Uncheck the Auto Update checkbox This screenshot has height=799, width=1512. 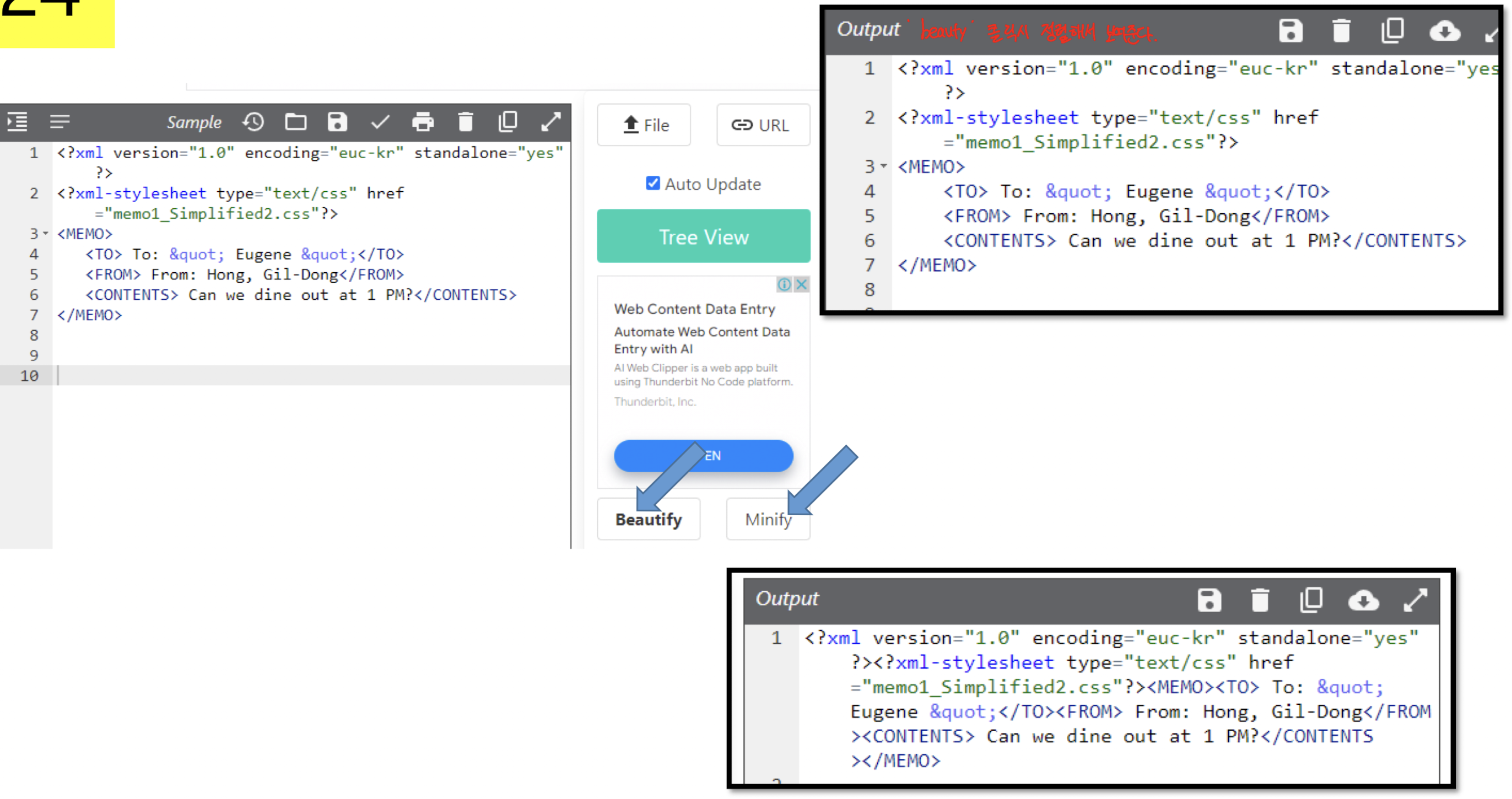point(653,183)
